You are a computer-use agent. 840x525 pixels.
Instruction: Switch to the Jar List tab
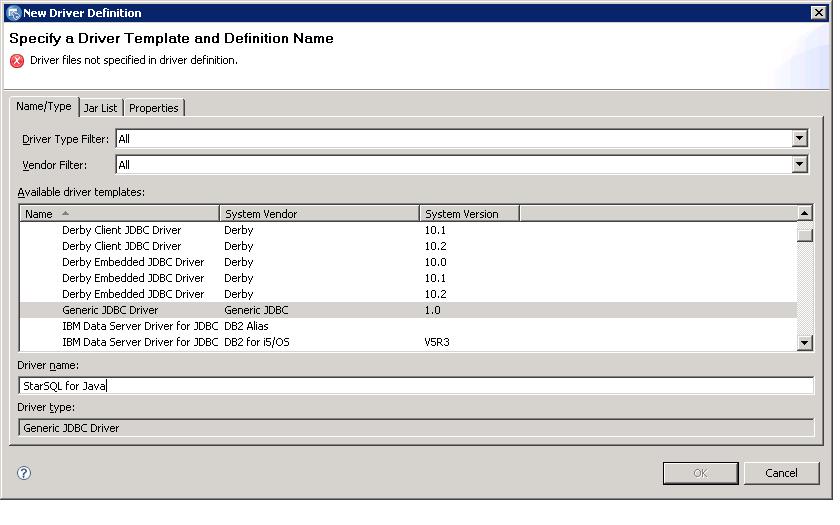[x=100, y=108]
